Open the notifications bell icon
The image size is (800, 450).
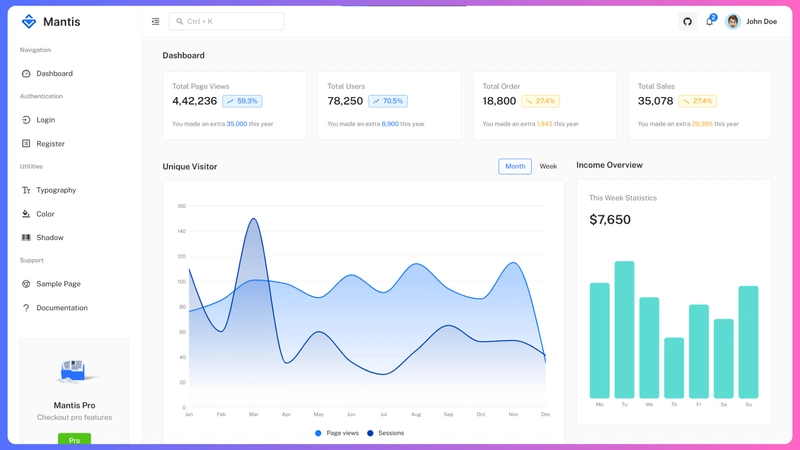(710, 21)
